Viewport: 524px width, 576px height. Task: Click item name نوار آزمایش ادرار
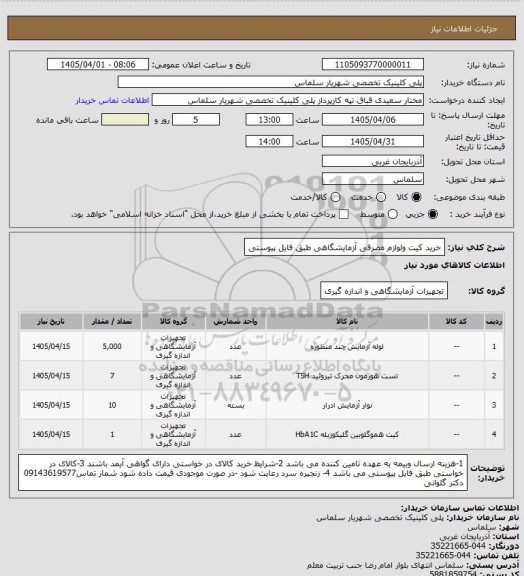pyautogui.click(x=347, y=405)
